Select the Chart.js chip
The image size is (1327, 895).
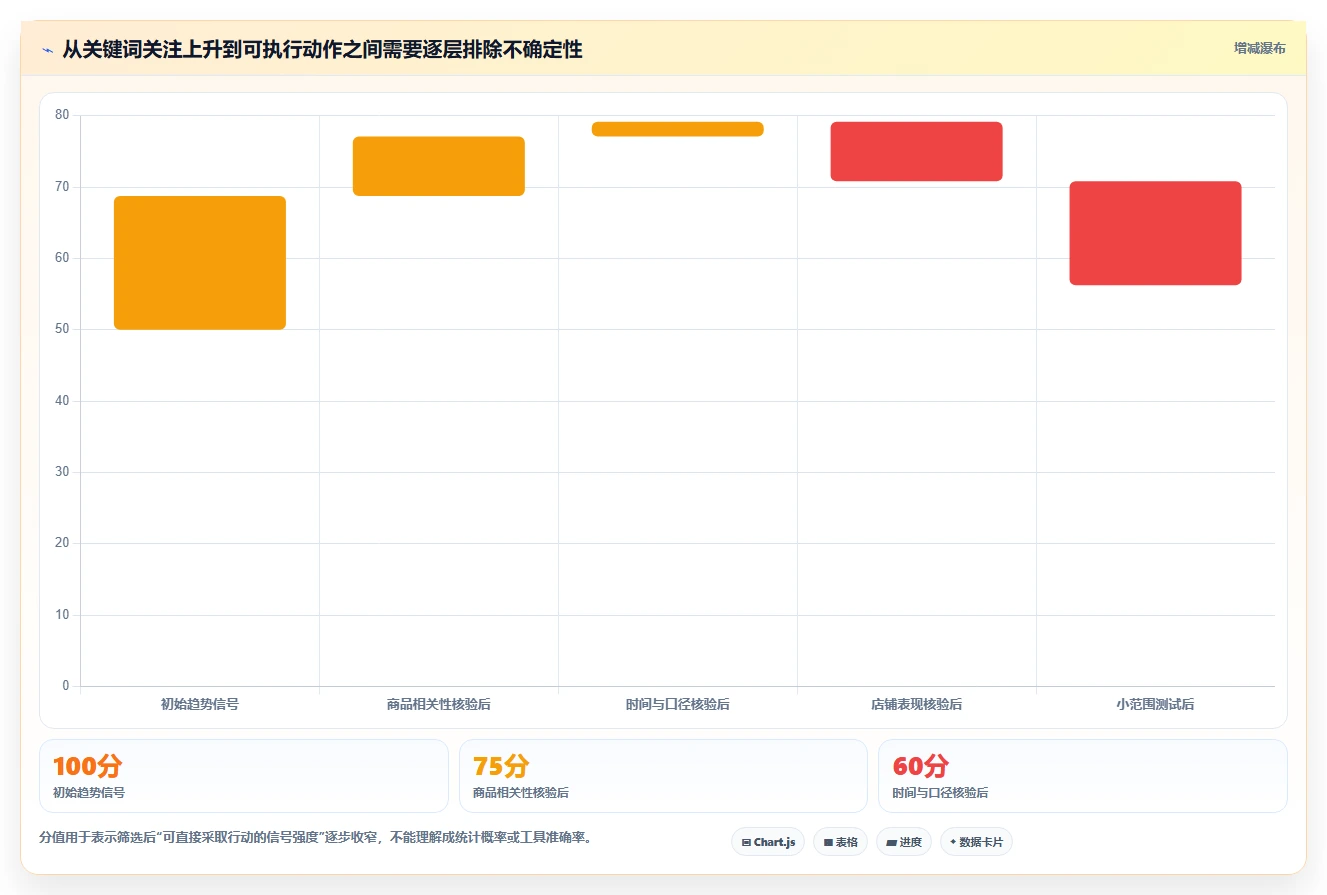(768, 842)
